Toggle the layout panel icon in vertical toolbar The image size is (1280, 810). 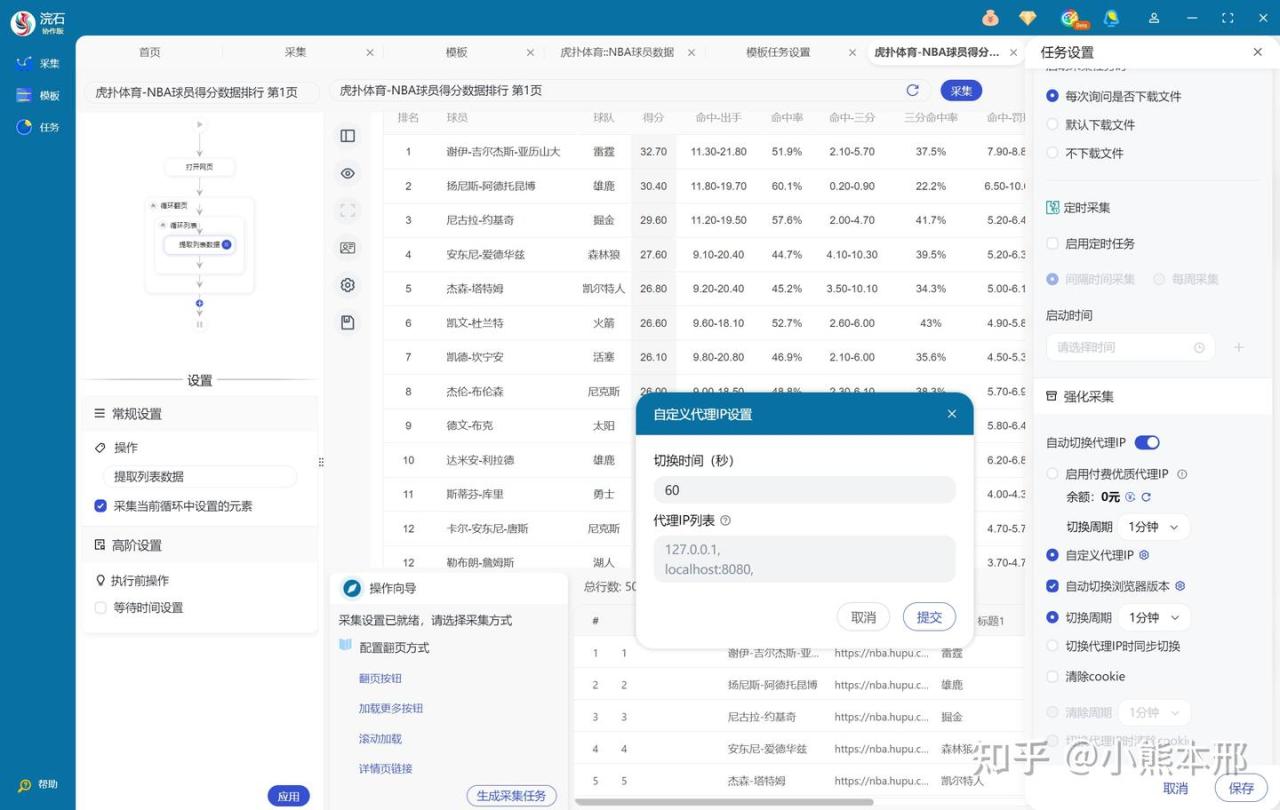click(348, 135)
